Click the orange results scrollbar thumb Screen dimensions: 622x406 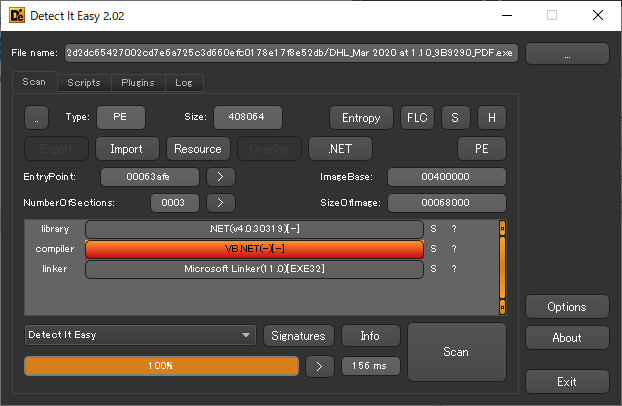(502, 267)
